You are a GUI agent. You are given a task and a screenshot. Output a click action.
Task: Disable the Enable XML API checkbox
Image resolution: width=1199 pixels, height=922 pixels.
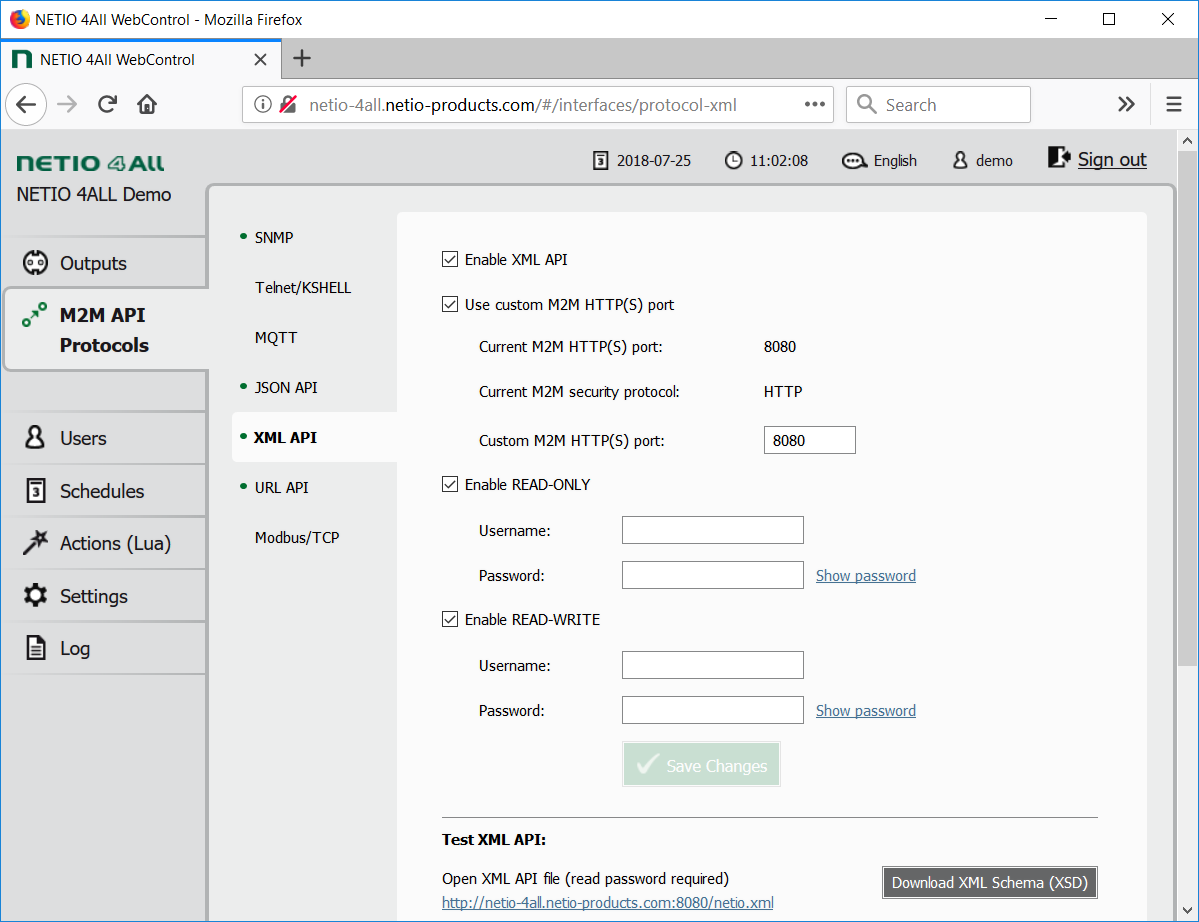pyautogui.click(x=450, y=260)
